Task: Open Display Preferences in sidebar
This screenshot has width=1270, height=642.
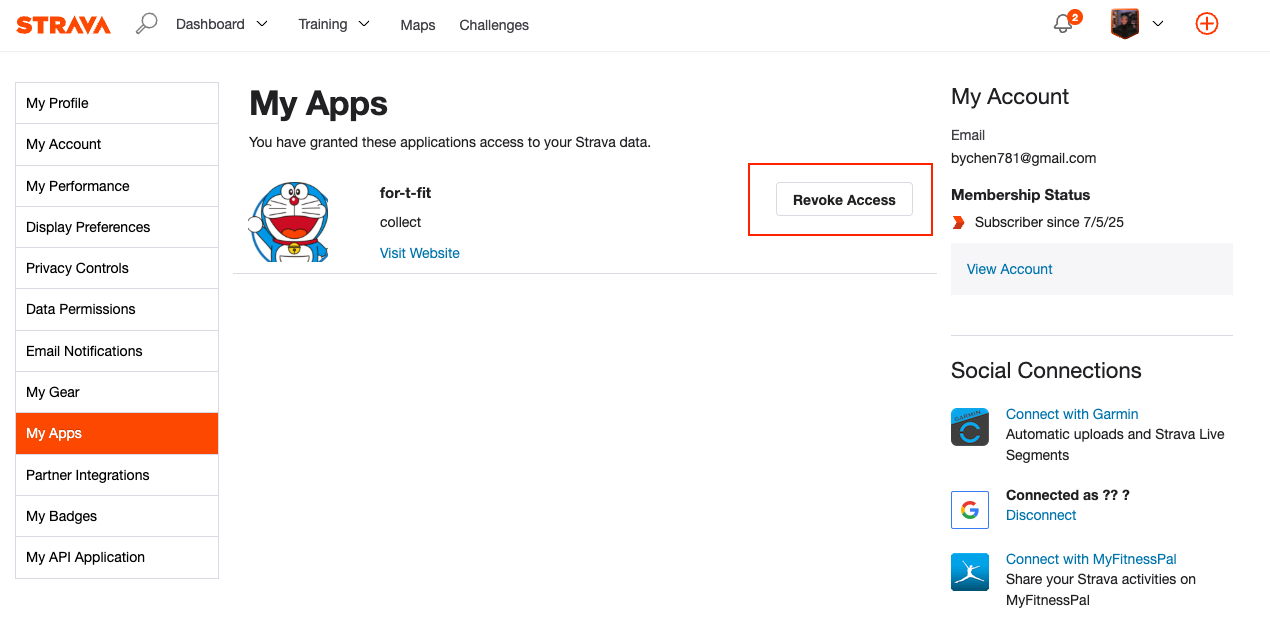Action: [x=117, y=227]
